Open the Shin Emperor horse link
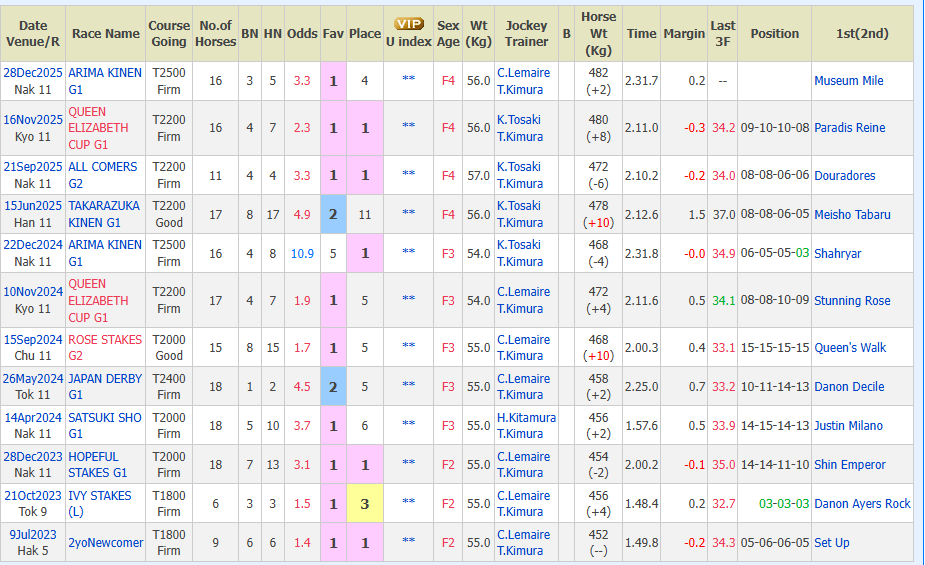Image resolution: width=925 pixels, height=565 pixels. [x=850, y=465]
